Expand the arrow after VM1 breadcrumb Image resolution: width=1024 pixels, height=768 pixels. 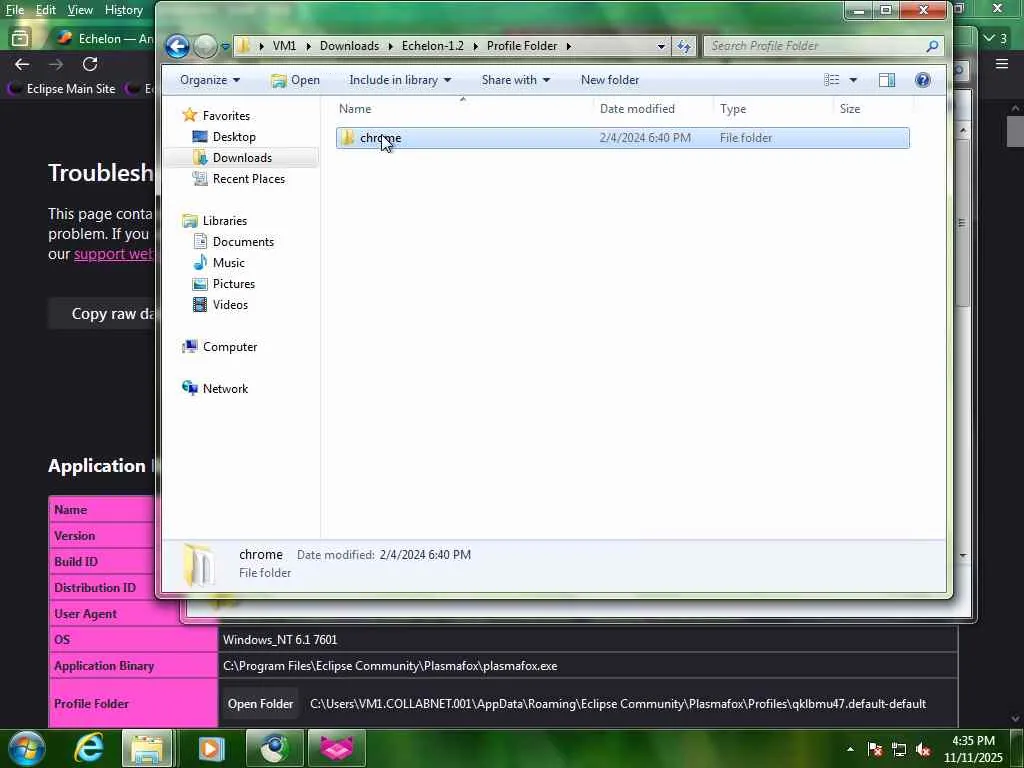click(308, 46)
